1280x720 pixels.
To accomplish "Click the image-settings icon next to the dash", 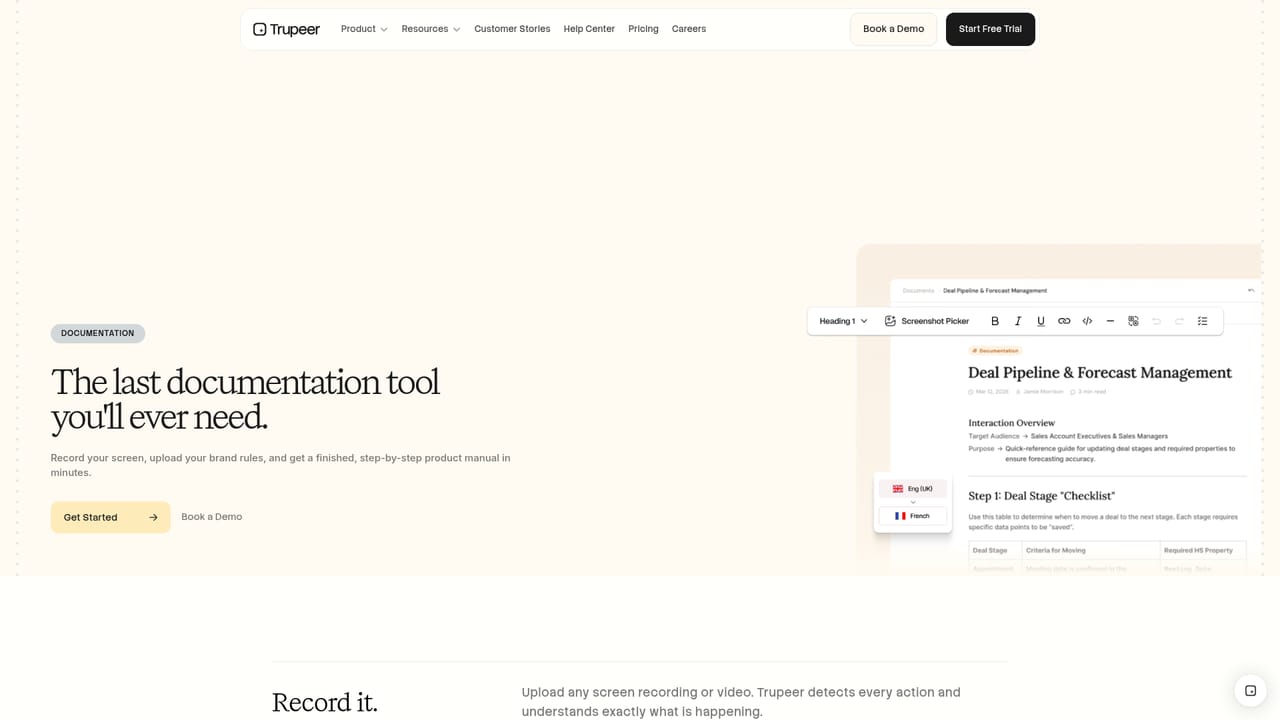I will coord(1133,321).
